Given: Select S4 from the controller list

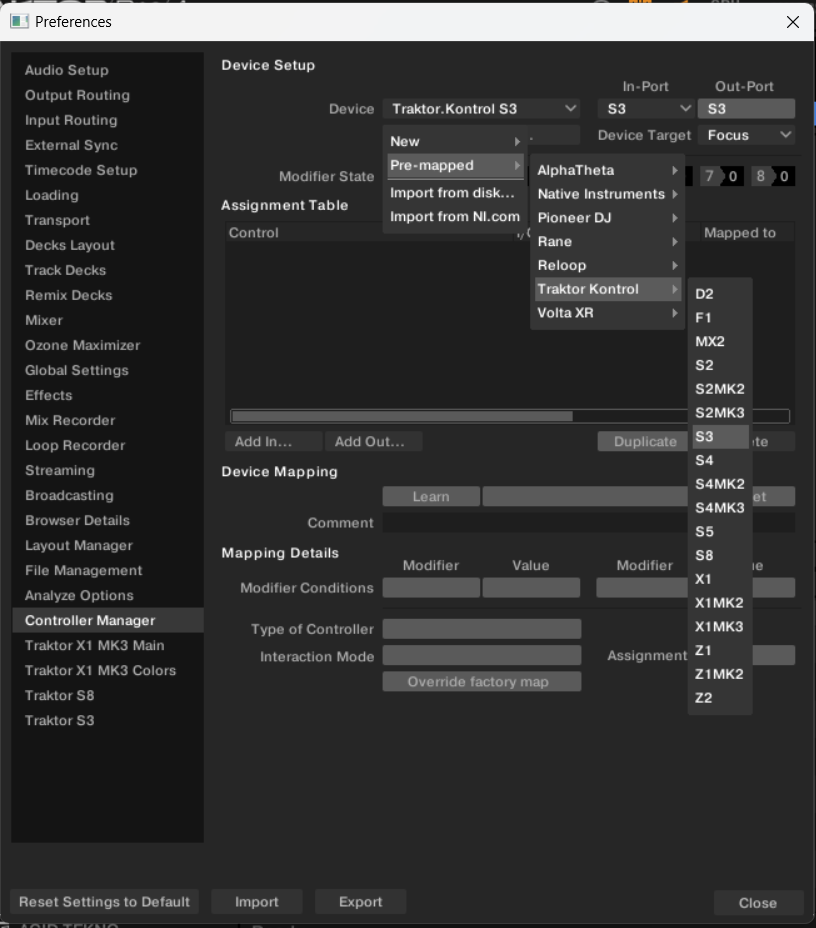Looking at the screenshot, I should pos(720,460).
